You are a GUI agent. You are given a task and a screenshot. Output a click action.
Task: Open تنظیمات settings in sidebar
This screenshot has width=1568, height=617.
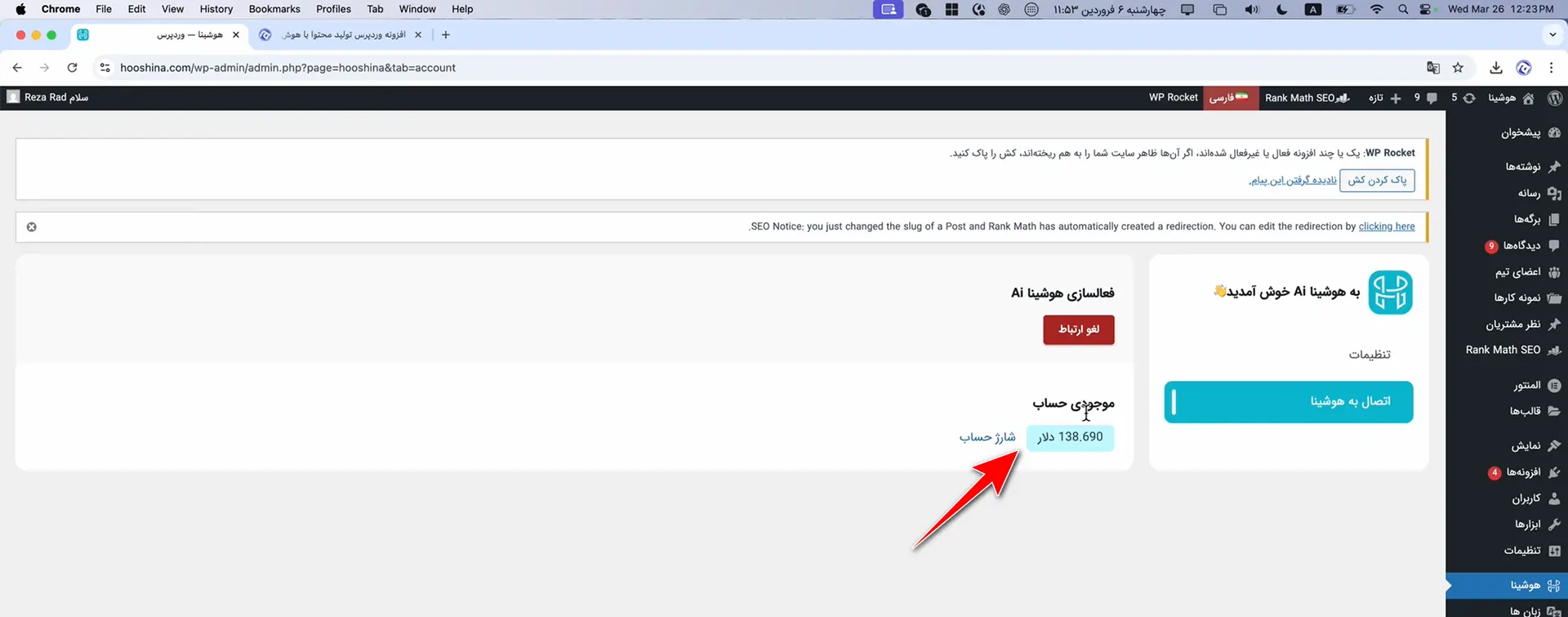(1532, 551)
